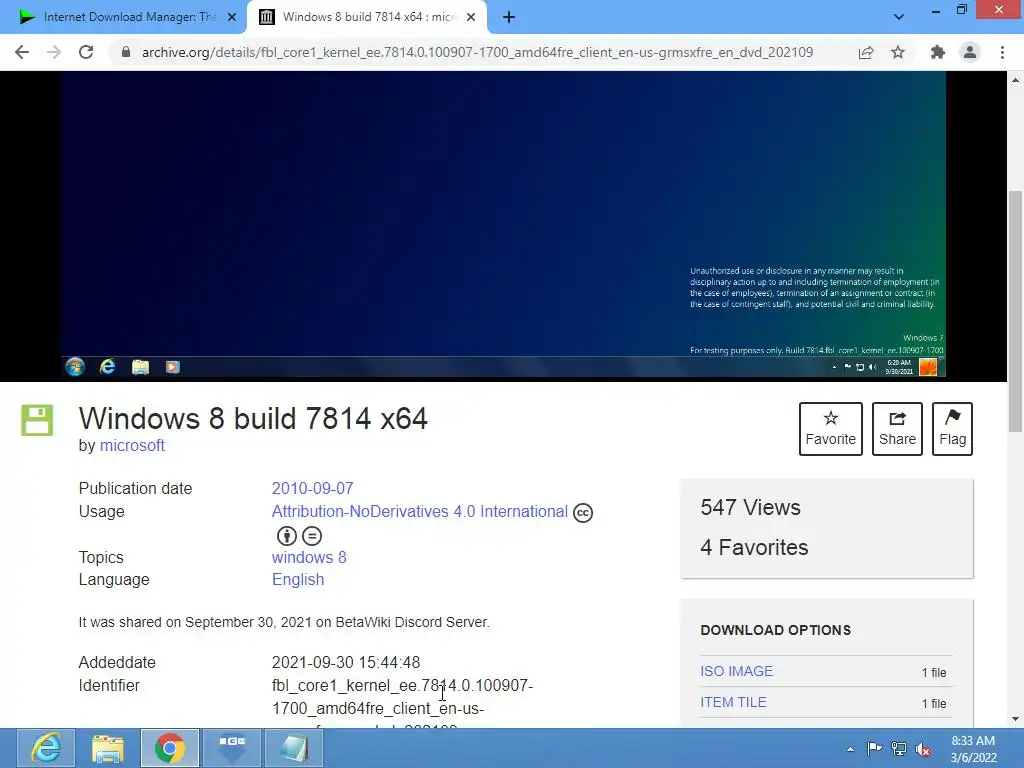This screenshot has height=768, width=1024.
Task: Bookmark this page with star icon
Action: coord(898,52)
